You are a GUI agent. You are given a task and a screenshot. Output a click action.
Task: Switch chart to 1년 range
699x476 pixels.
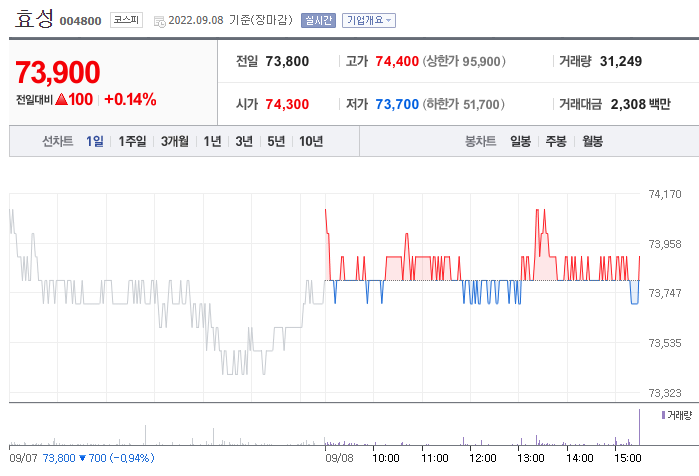click(x=212, y=141)
